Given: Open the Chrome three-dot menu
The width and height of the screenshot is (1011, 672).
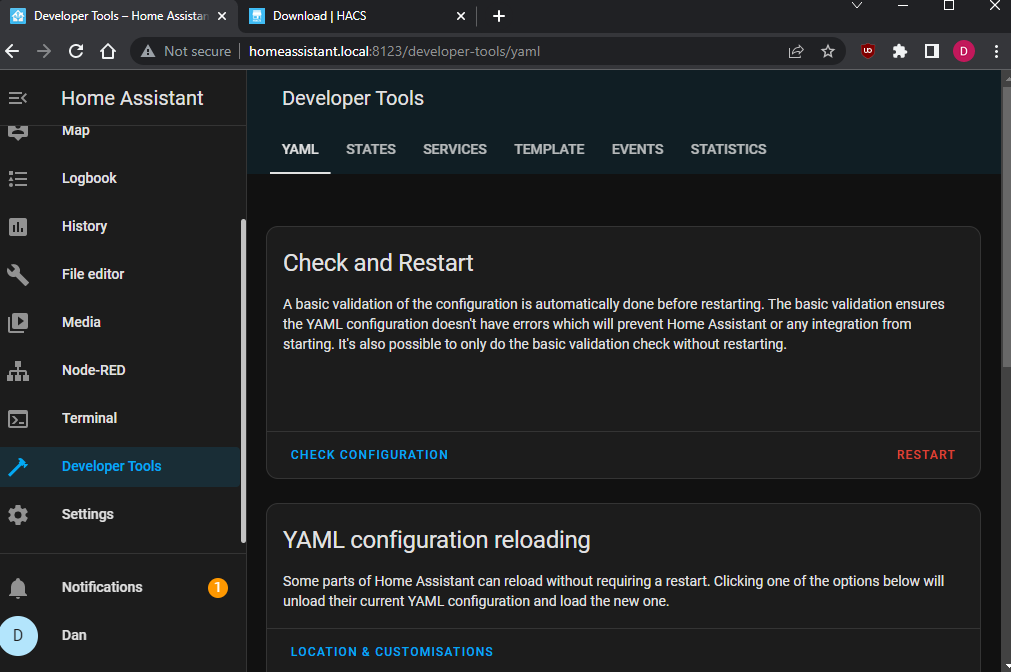Looking at the screenshot, I should pyautogui.click(x=996, y=51).
